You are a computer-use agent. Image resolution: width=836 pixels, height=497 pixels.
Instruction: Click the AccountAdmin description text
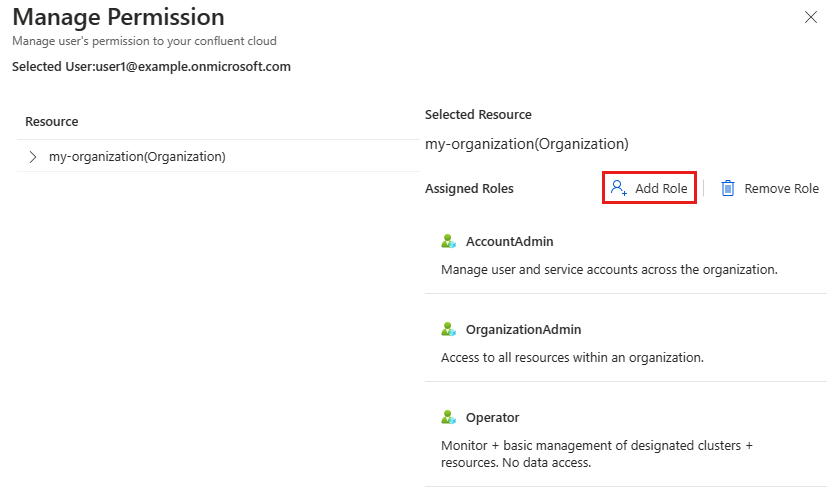coord(609,269)
